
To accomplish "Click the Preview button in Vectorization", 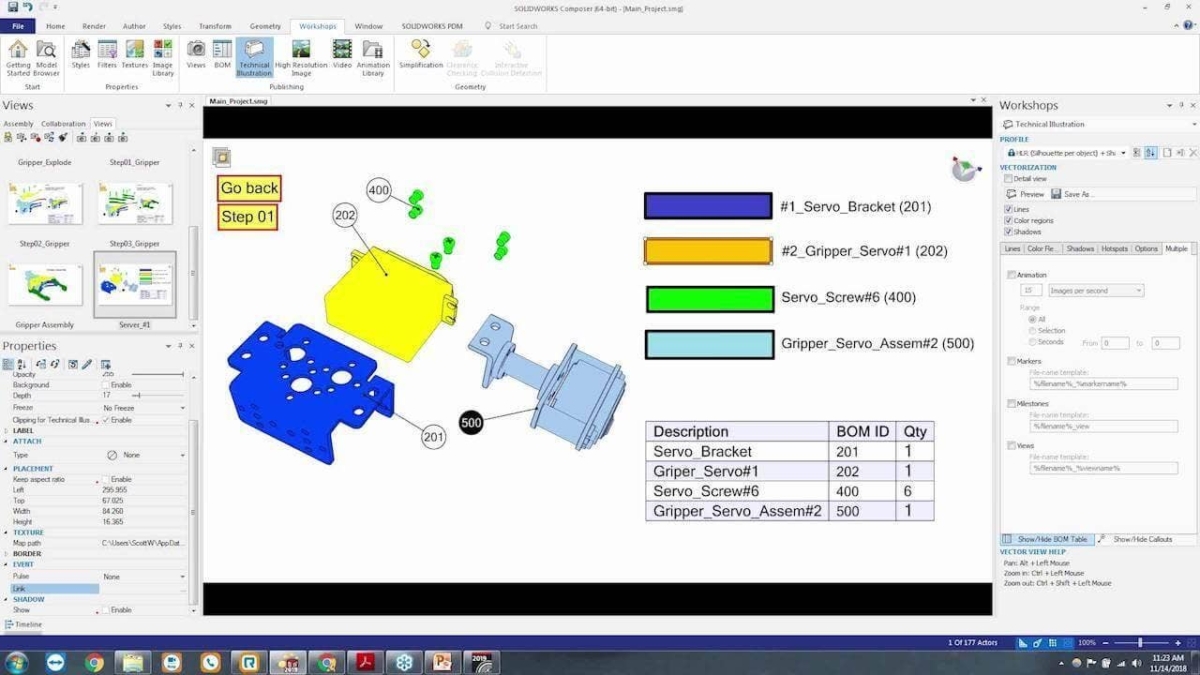I will point(1031,194).
